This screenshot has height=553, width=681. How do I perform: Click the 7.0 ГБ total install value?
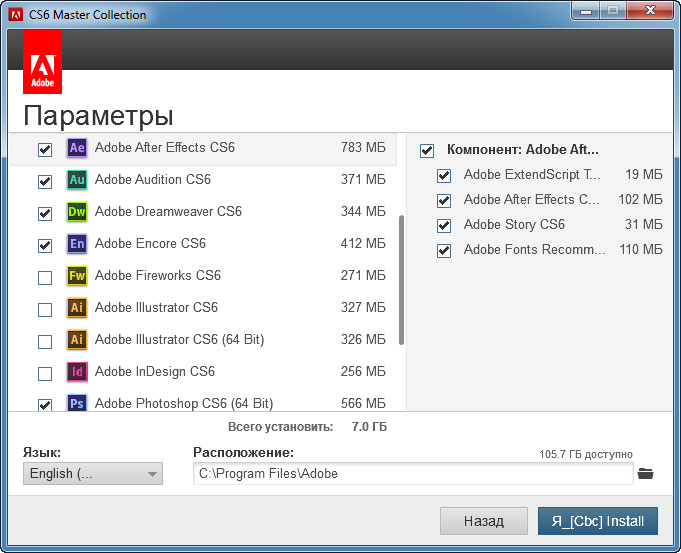[369, 427]
